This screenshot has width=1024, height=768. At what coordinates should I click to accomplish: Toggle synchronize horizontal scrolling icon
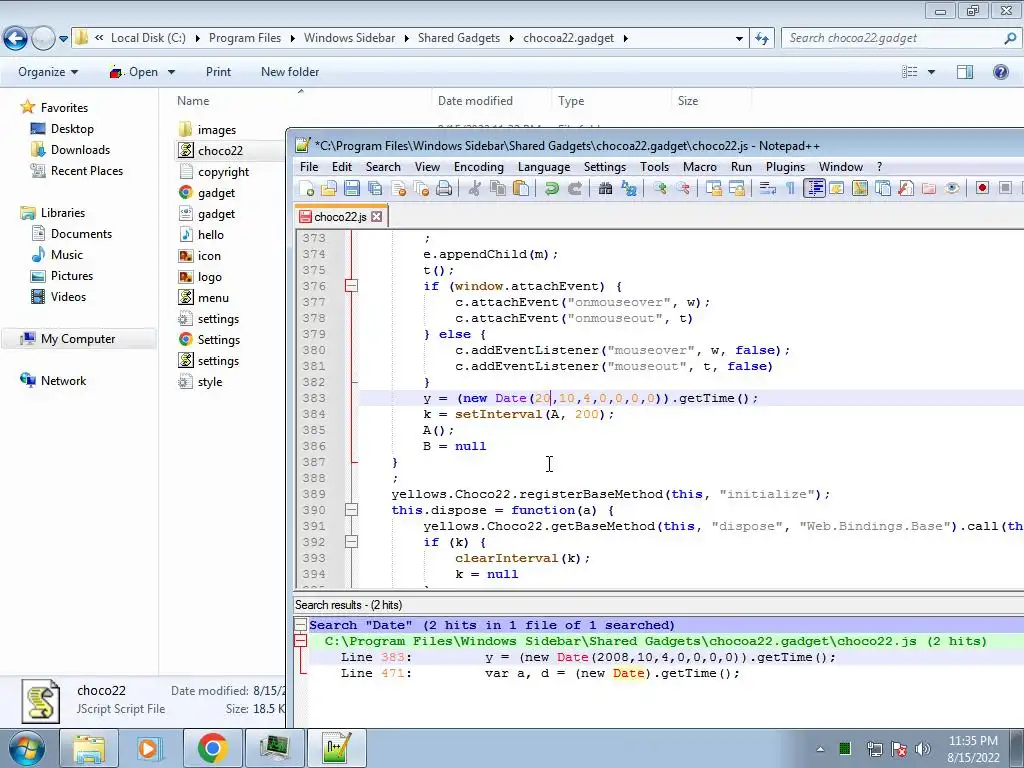pyautogui.click(x=737, y=189)
